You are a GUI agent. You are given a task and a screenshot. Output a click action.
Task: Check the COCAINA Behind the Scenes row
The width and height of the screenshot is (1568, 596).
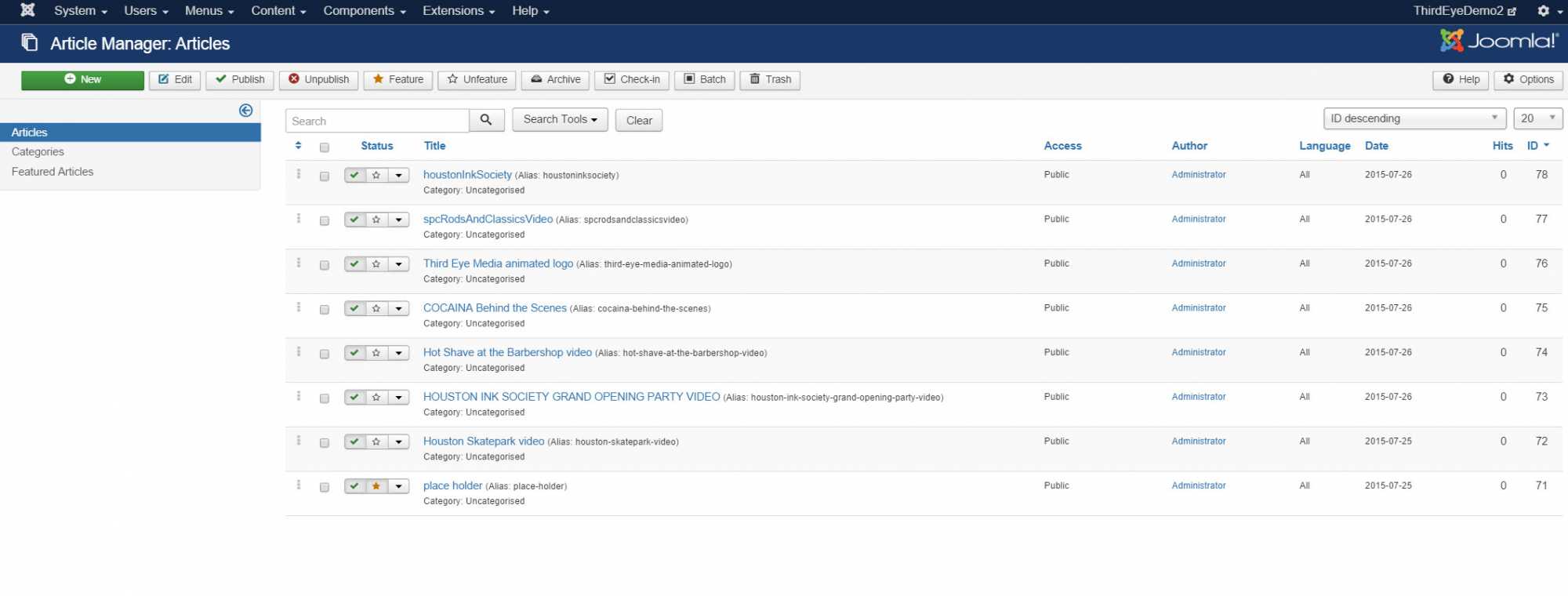[325, 310]
